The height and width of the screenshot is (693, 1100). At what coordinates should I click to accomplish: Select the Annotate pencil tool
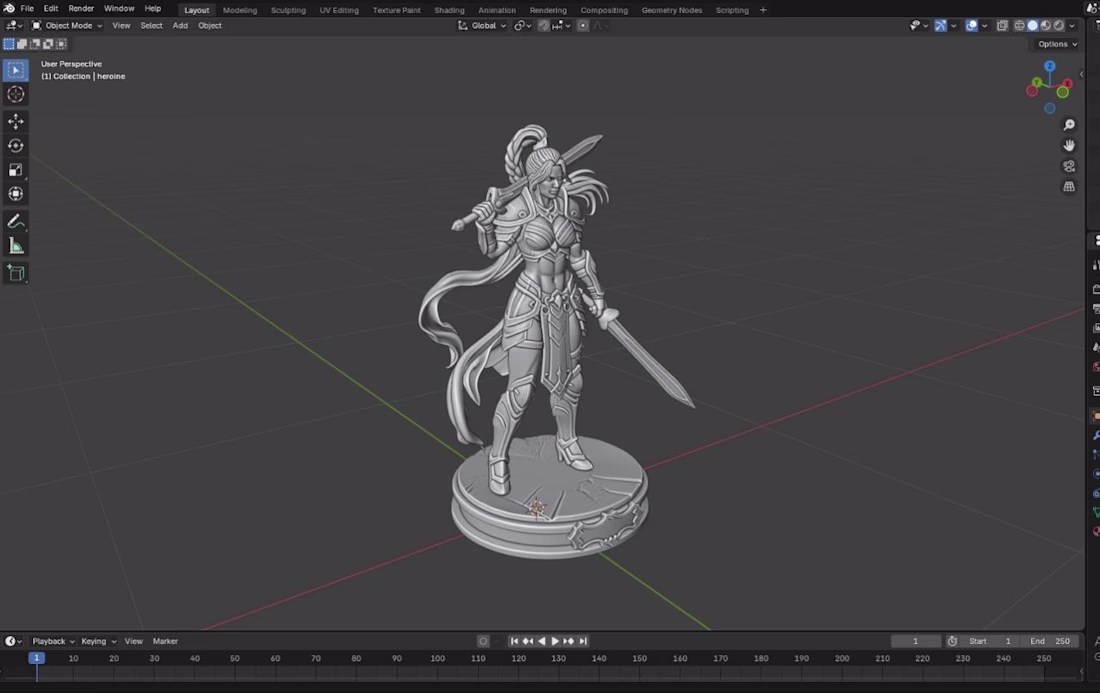pyautogui.click(x=15, y=222)
